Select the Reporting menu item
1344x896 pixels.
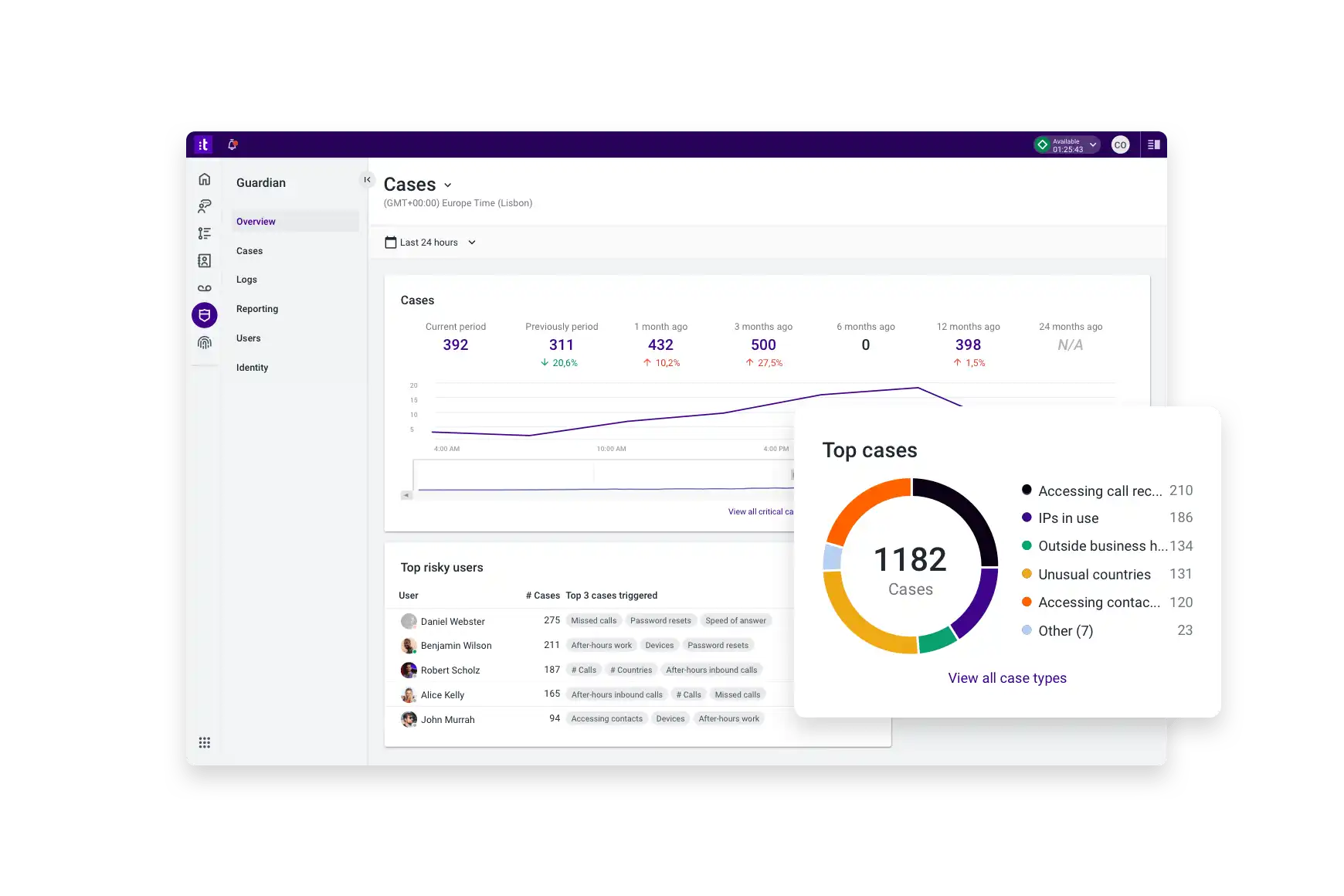pyautogui.click(x=257, y=308)
